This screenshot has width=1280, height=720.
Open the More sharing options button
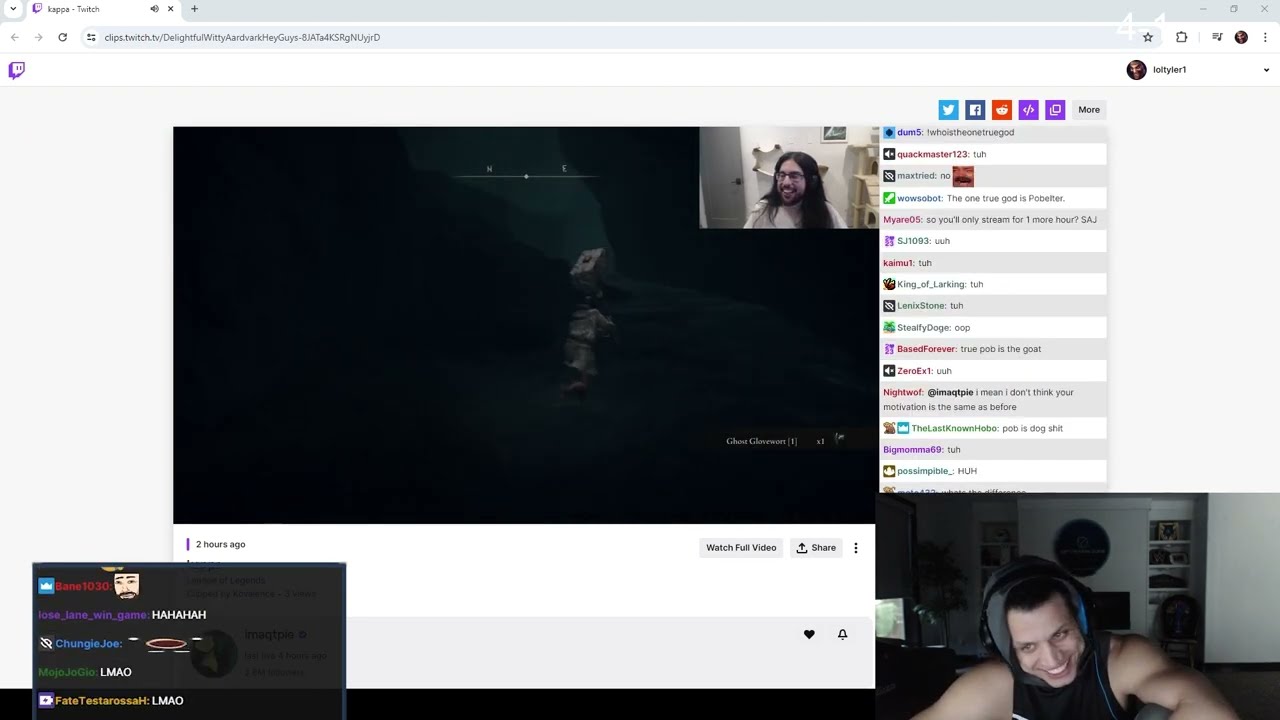(x=1089, y=110)
